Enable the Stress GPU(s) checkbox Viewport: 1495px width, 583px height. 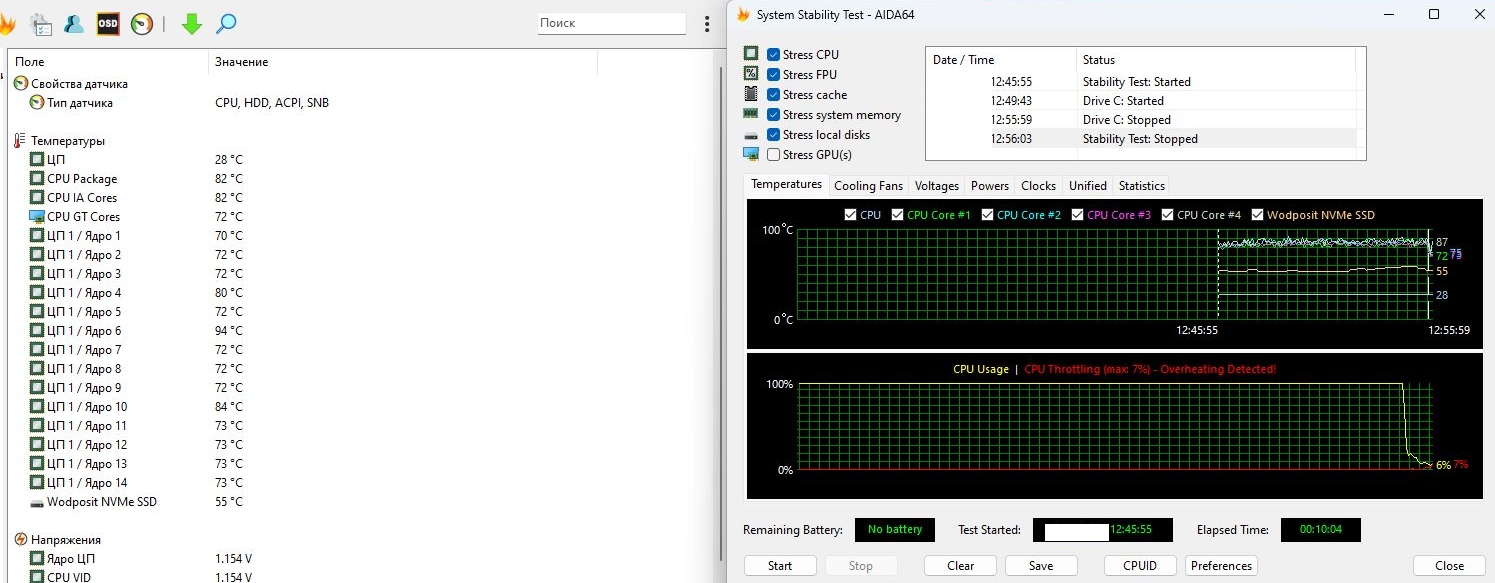pyautogui.click(x=773, y=155)
